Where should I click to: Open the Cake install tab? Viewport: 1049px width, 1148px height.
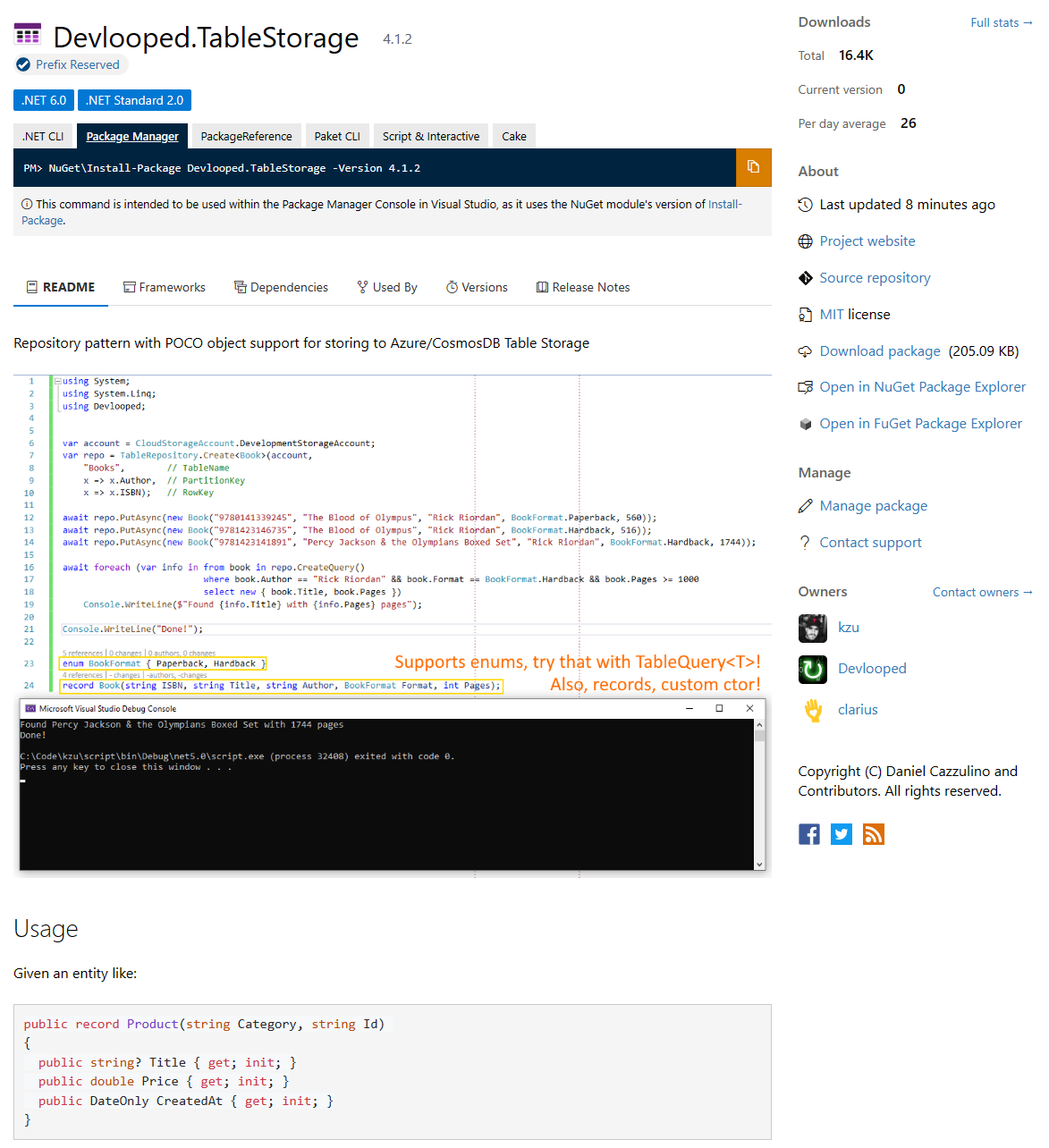[x=514, y=136]
